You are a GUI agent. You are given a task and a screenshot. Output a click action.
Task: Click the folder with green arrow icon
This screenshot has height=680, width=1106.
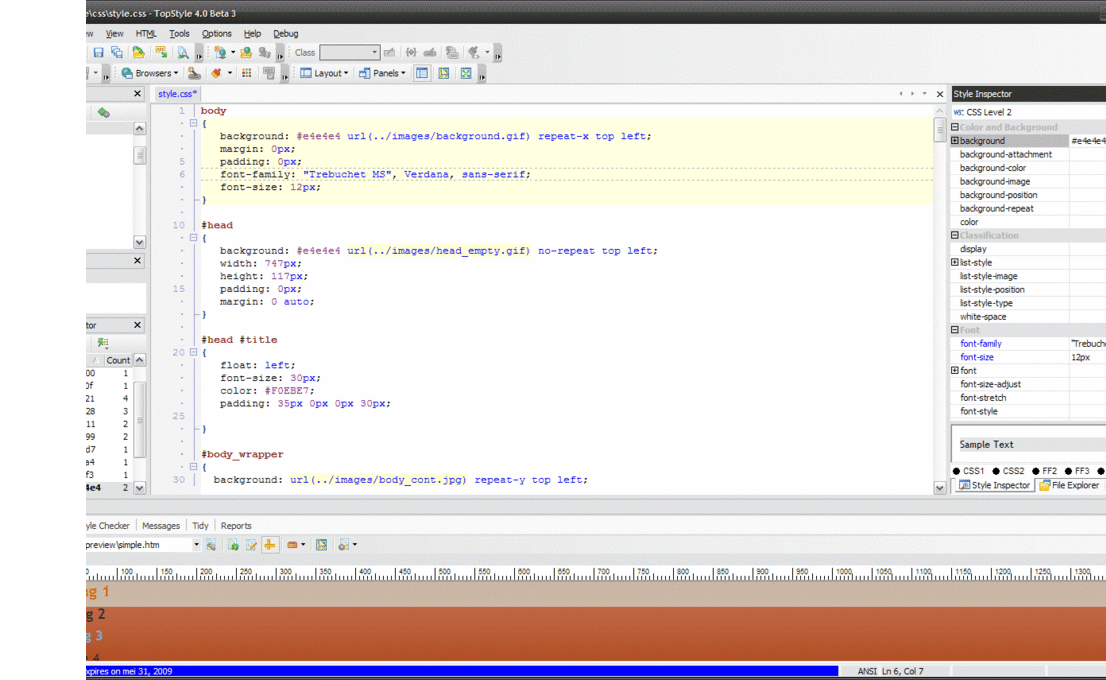[x=138, y=52]
